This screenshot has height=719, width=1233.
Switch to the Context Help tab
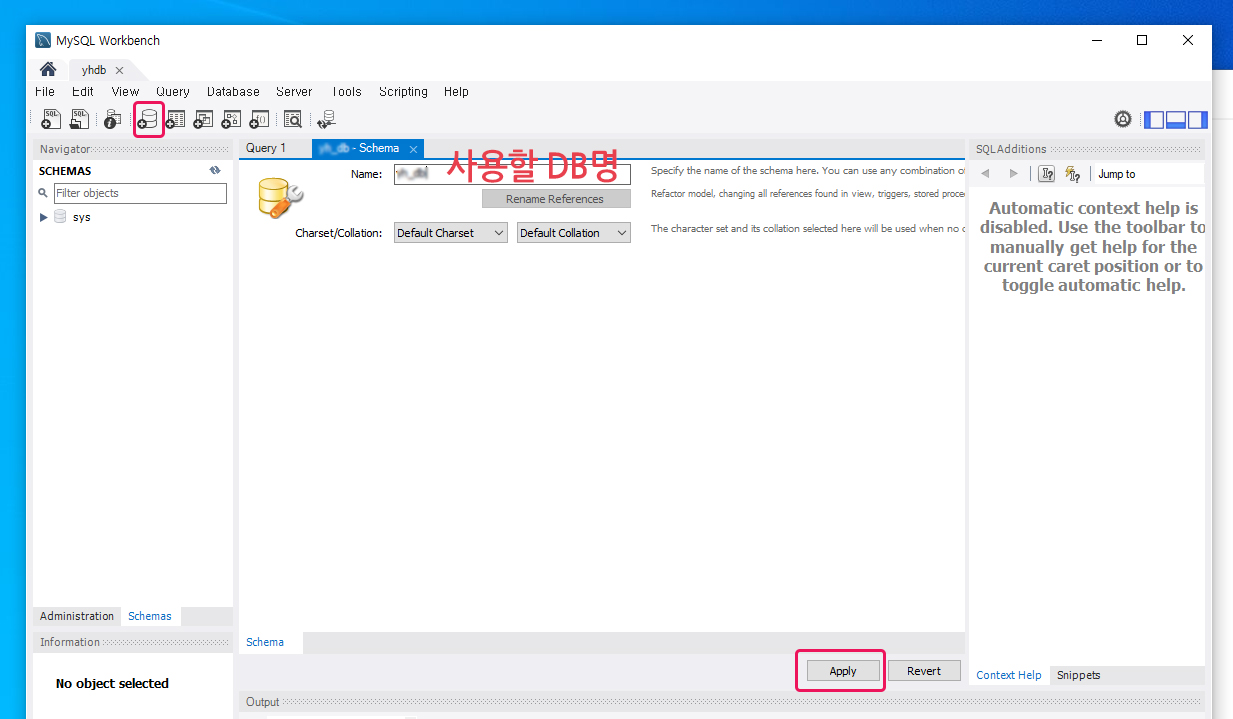(1009, 675)
